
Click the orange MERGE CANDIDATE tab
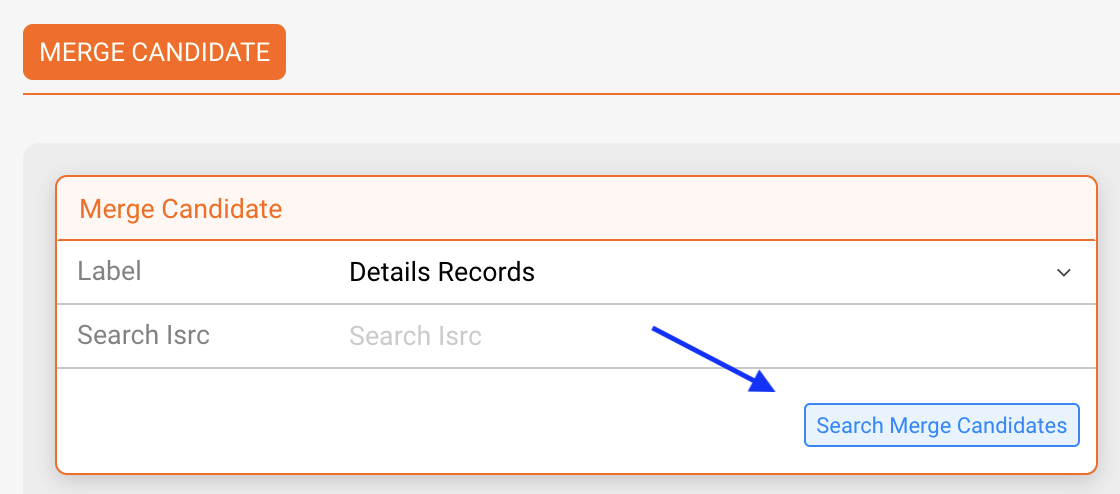(x=154, y=52)
